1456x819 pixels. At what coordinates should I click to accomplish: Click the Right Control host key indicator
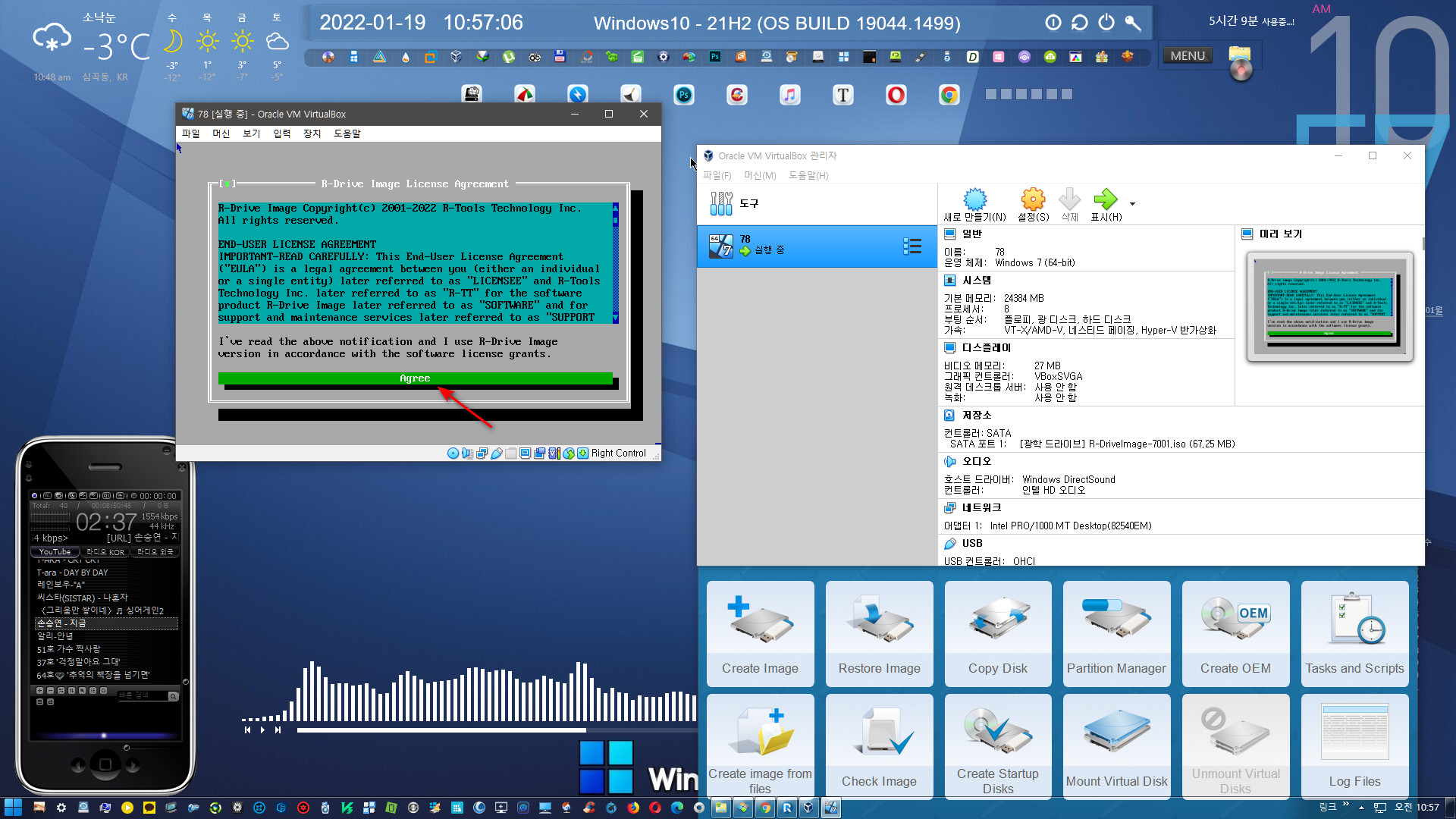pos(619,453)
